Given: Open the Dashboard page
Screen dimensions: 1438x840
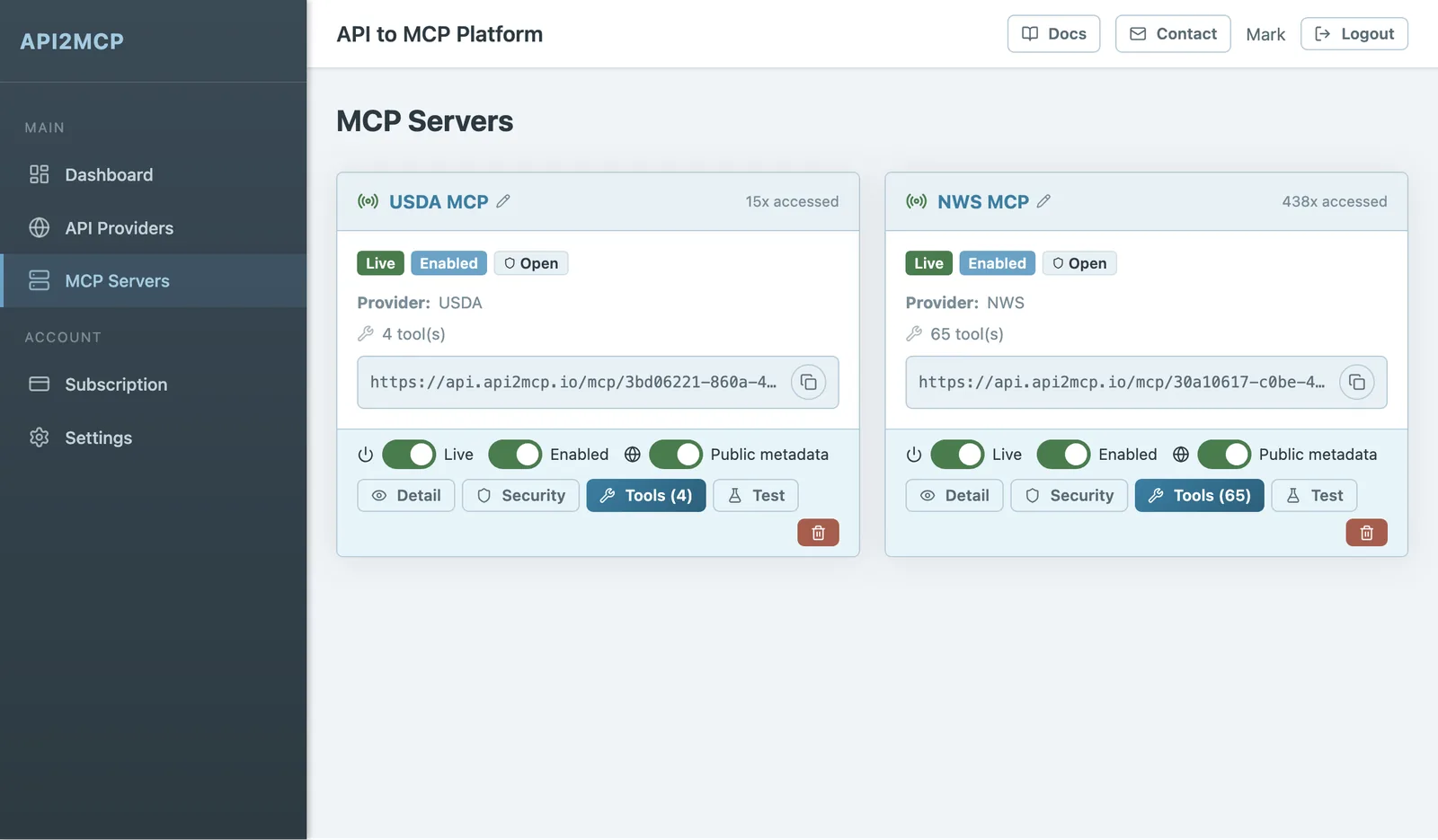Looking at the screenshot, I should pyautogui.click(x=153, y=174).
